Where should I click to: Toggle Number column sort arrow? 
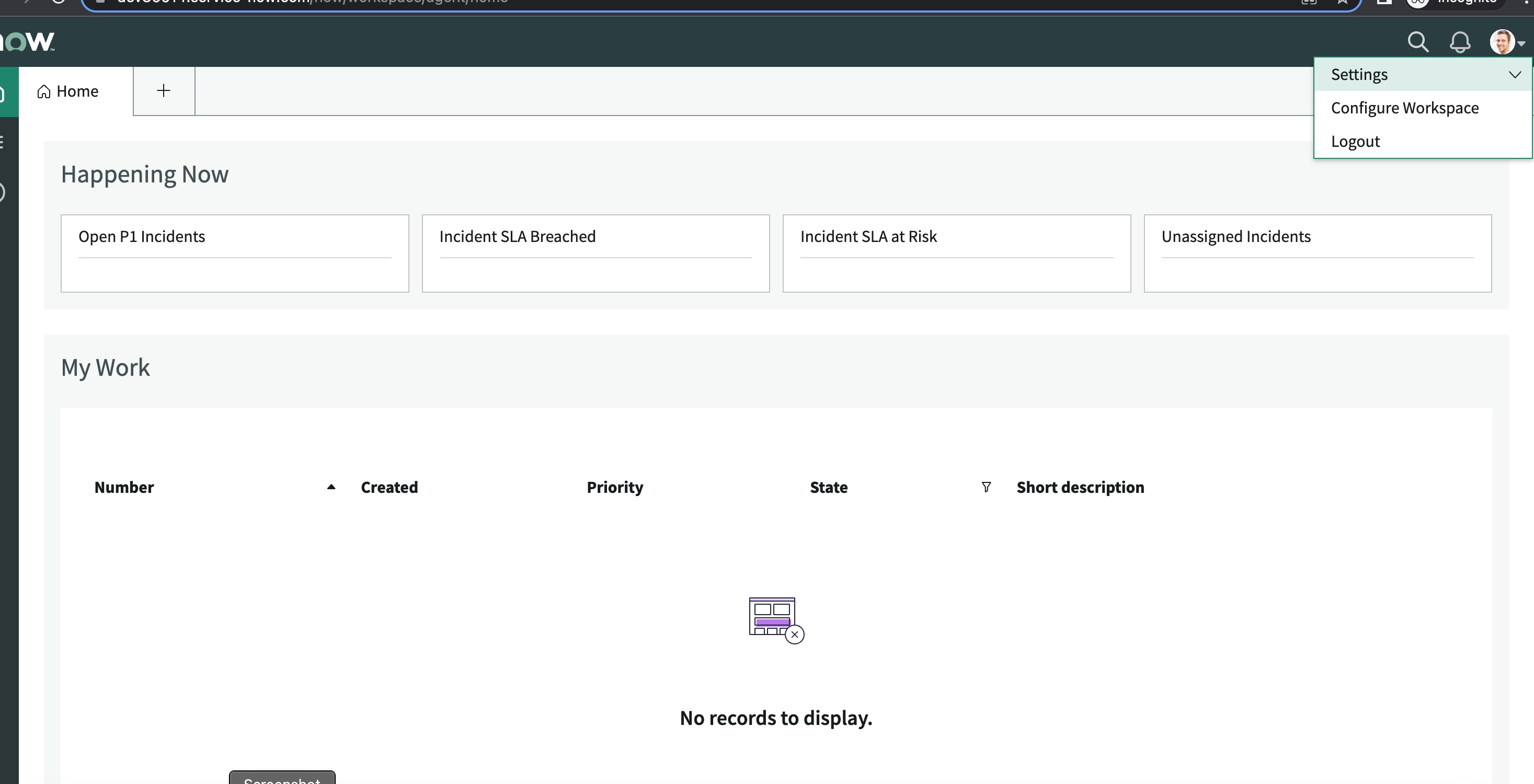331,487
